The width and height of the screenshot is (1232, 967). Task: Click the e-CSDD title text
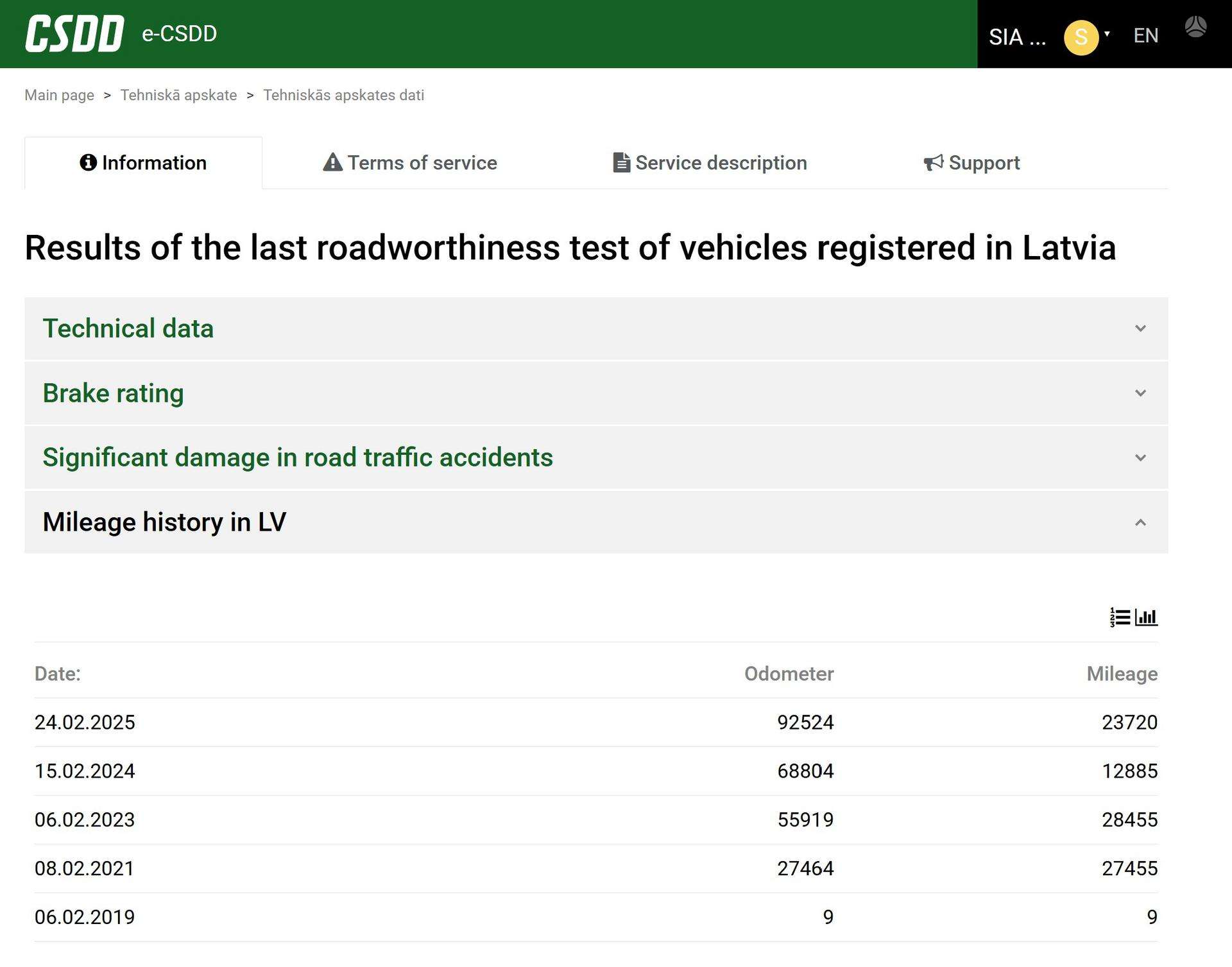pyautogui.click(x=179, y=33)
